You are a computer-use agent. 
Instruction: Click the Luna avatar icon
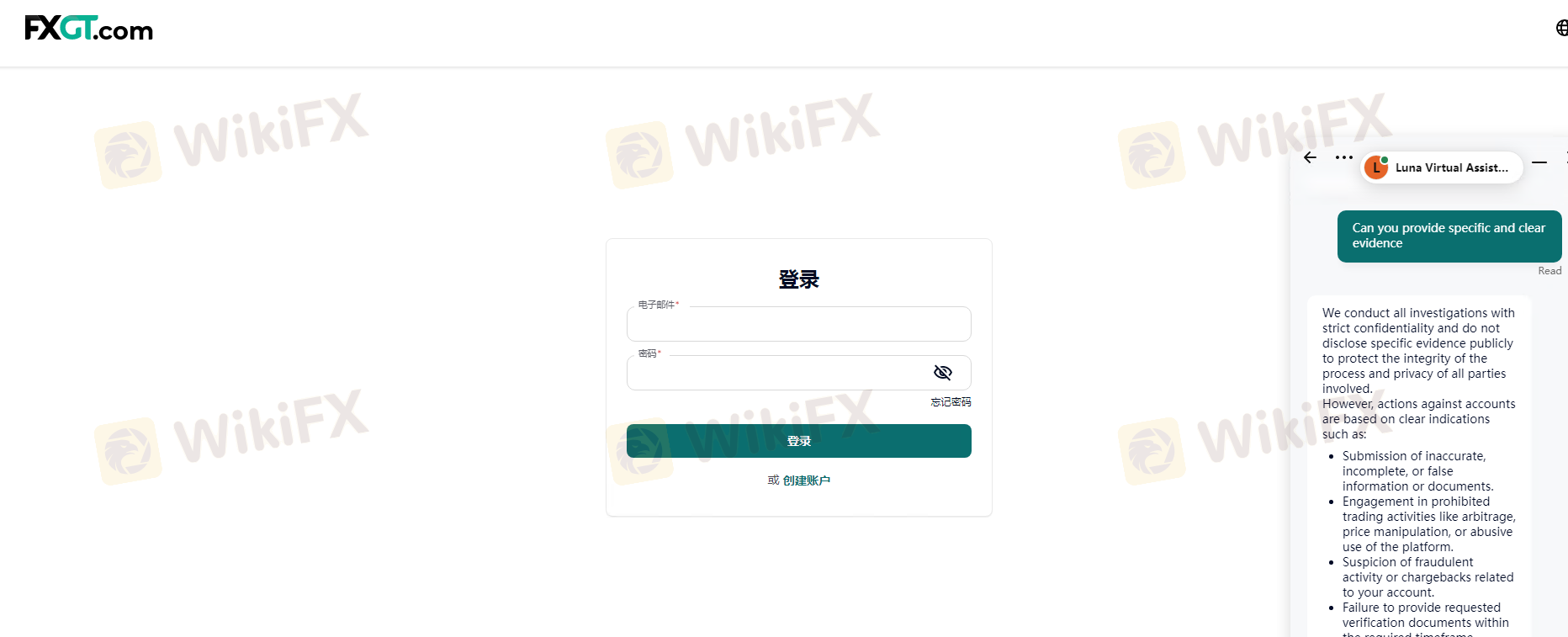(x=1376, y=167)
